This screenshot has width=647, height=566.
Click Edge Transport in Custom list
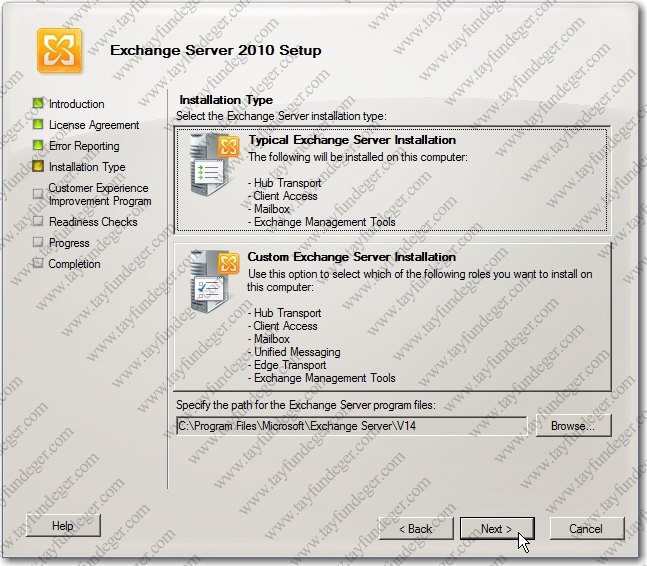pyautogui.click(x=290, y=365)
